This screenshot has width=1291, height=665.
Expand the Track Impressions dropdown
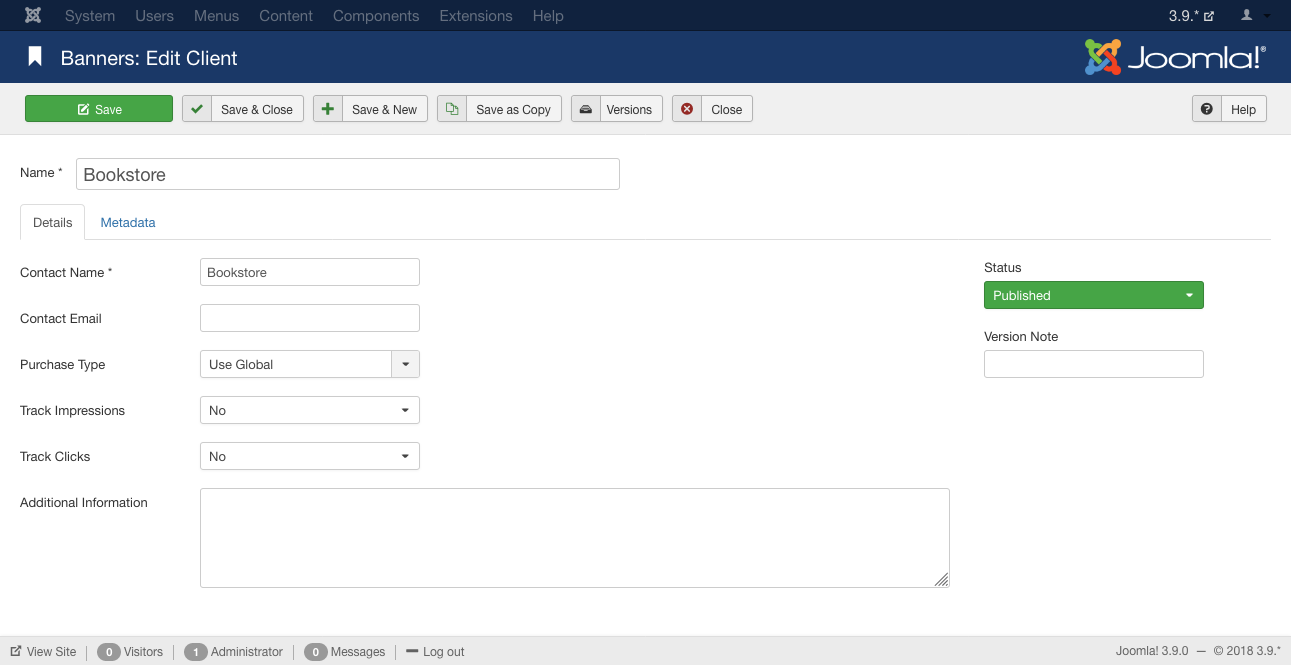309,410
